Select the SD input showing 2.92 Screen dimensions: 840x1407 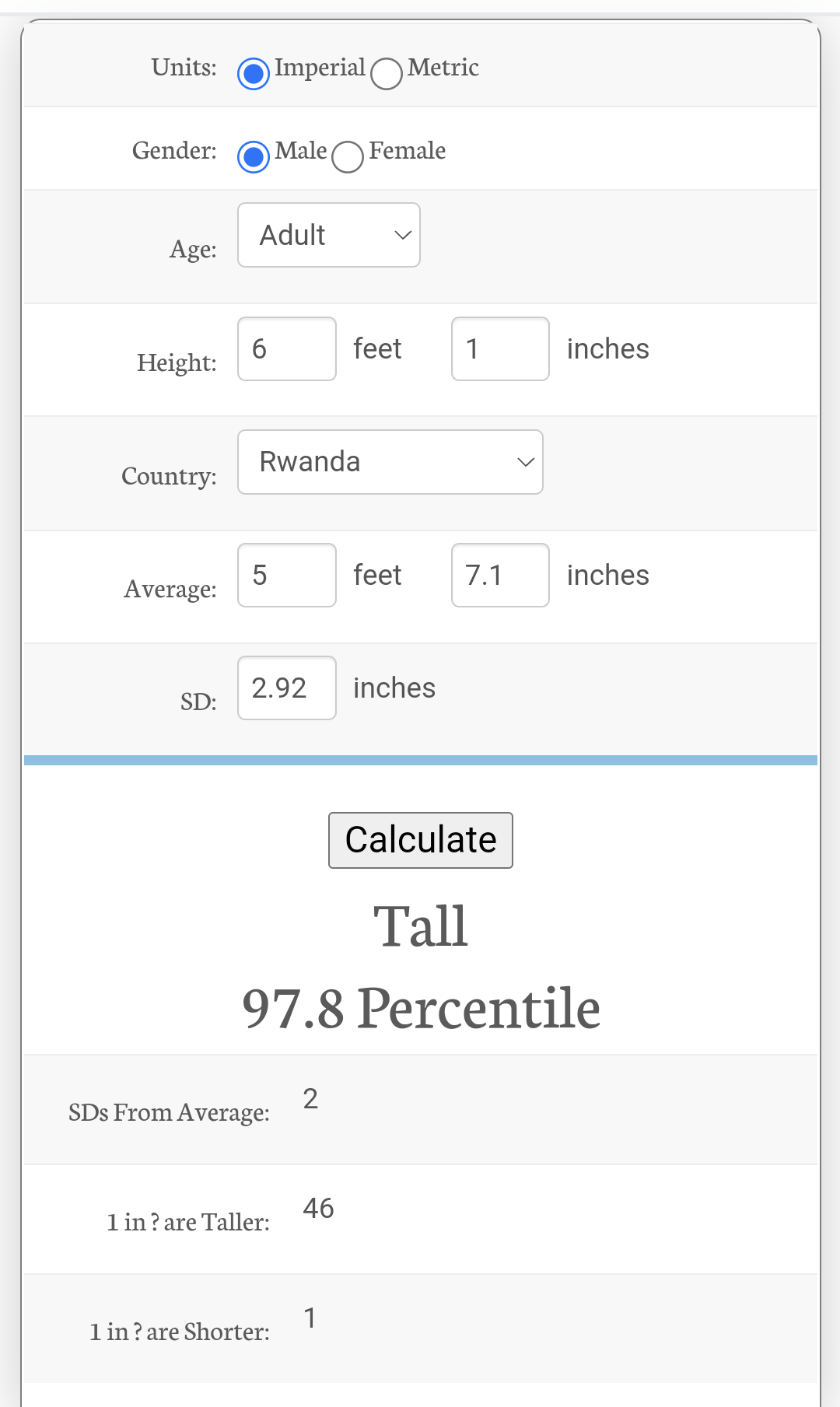286,688
